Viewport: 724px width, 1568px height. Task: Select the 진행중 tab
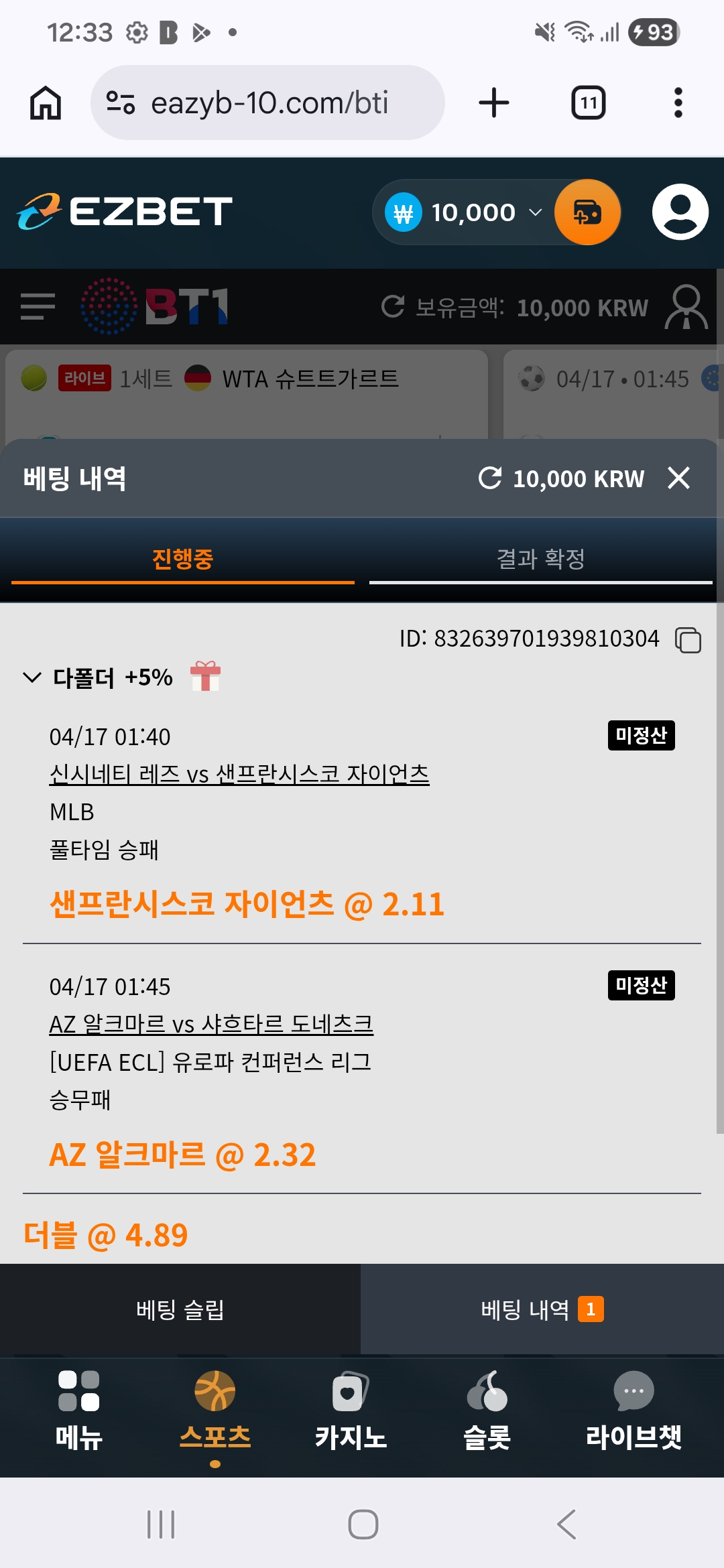(x=182, y=559)
